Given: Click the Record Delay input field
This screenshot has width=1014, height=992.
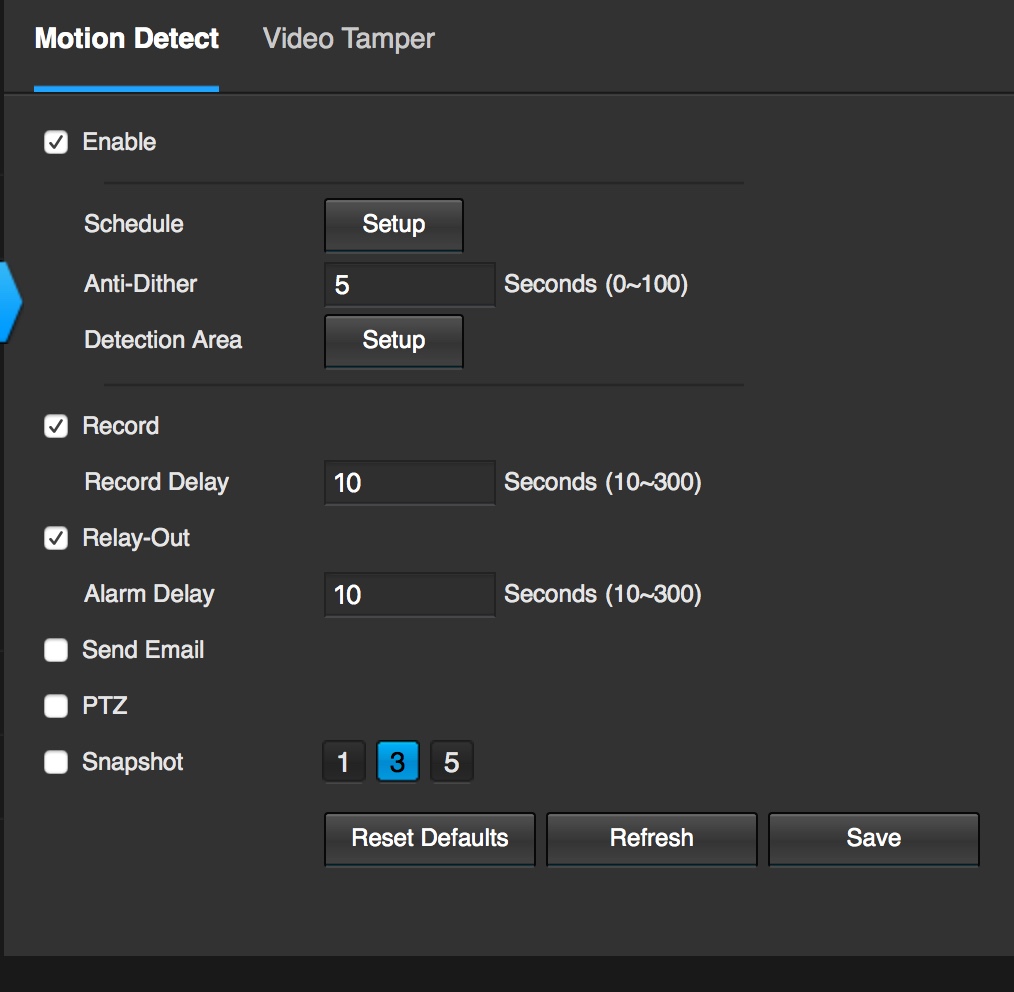Looking at the screenshot, I should click(x=410, y=482).
